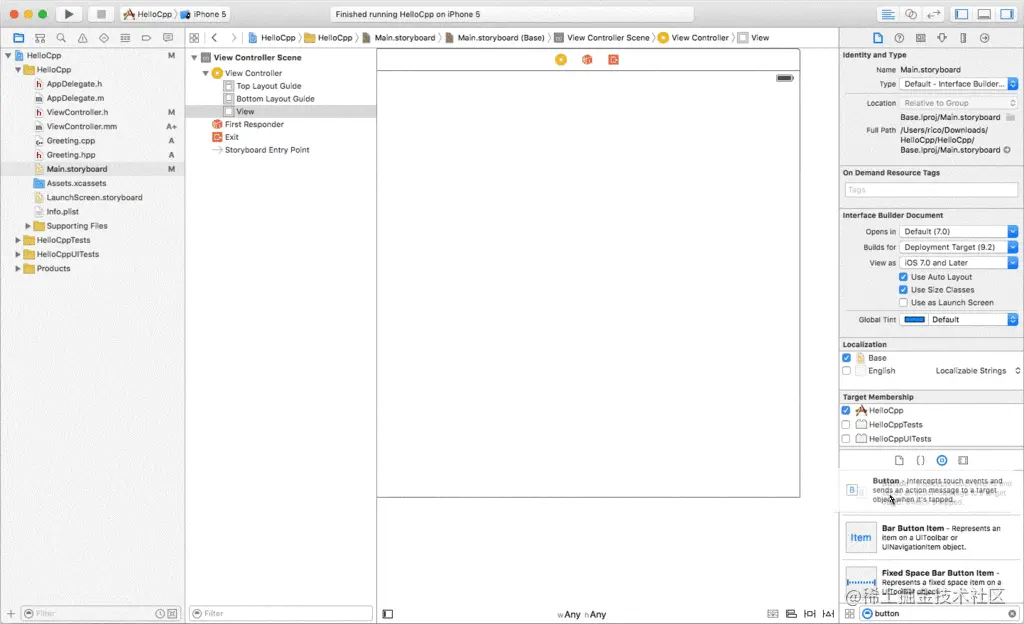1024x624 pixels.
Task: Show the Code Snippet library
Action: 920,460
